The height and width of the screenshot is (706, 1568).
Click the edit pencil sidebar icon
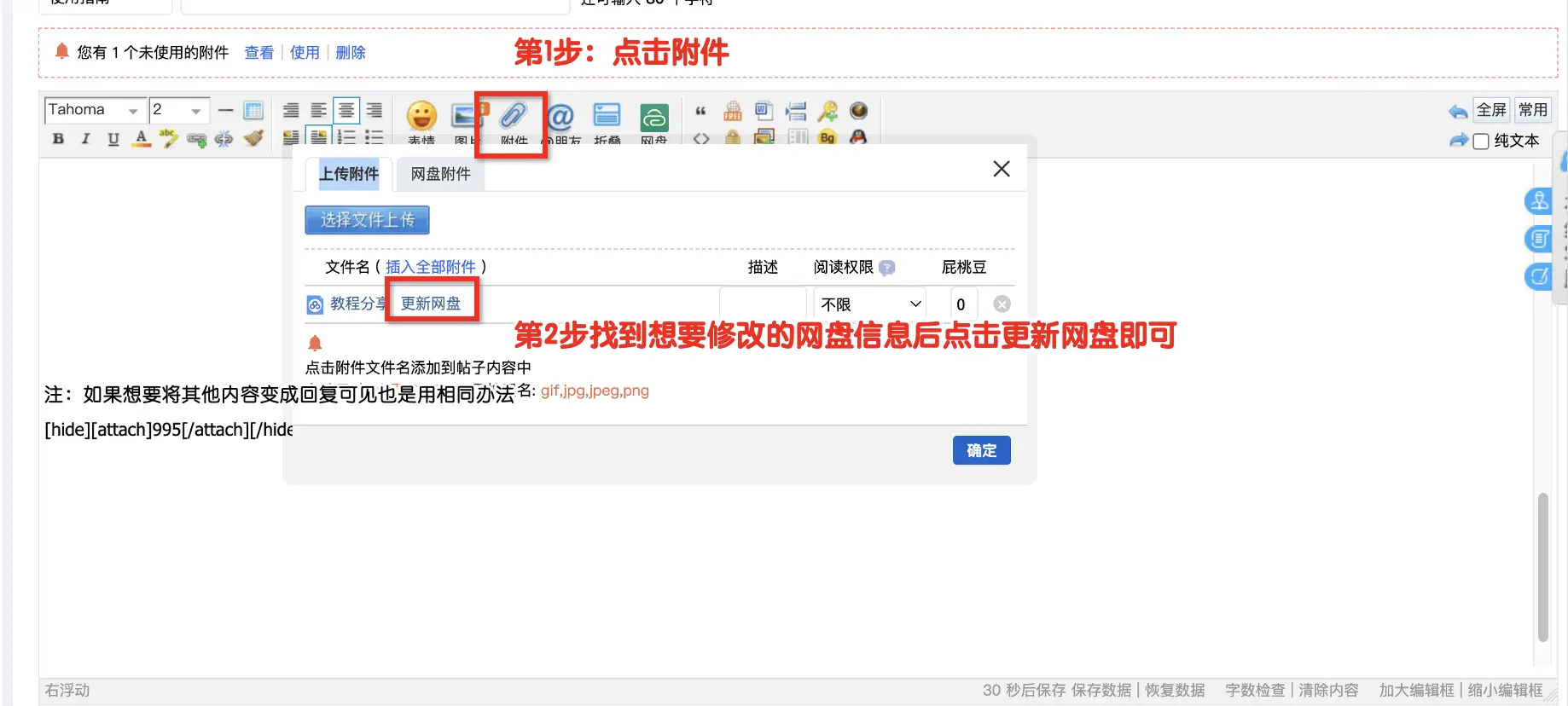click(1539, 276)
